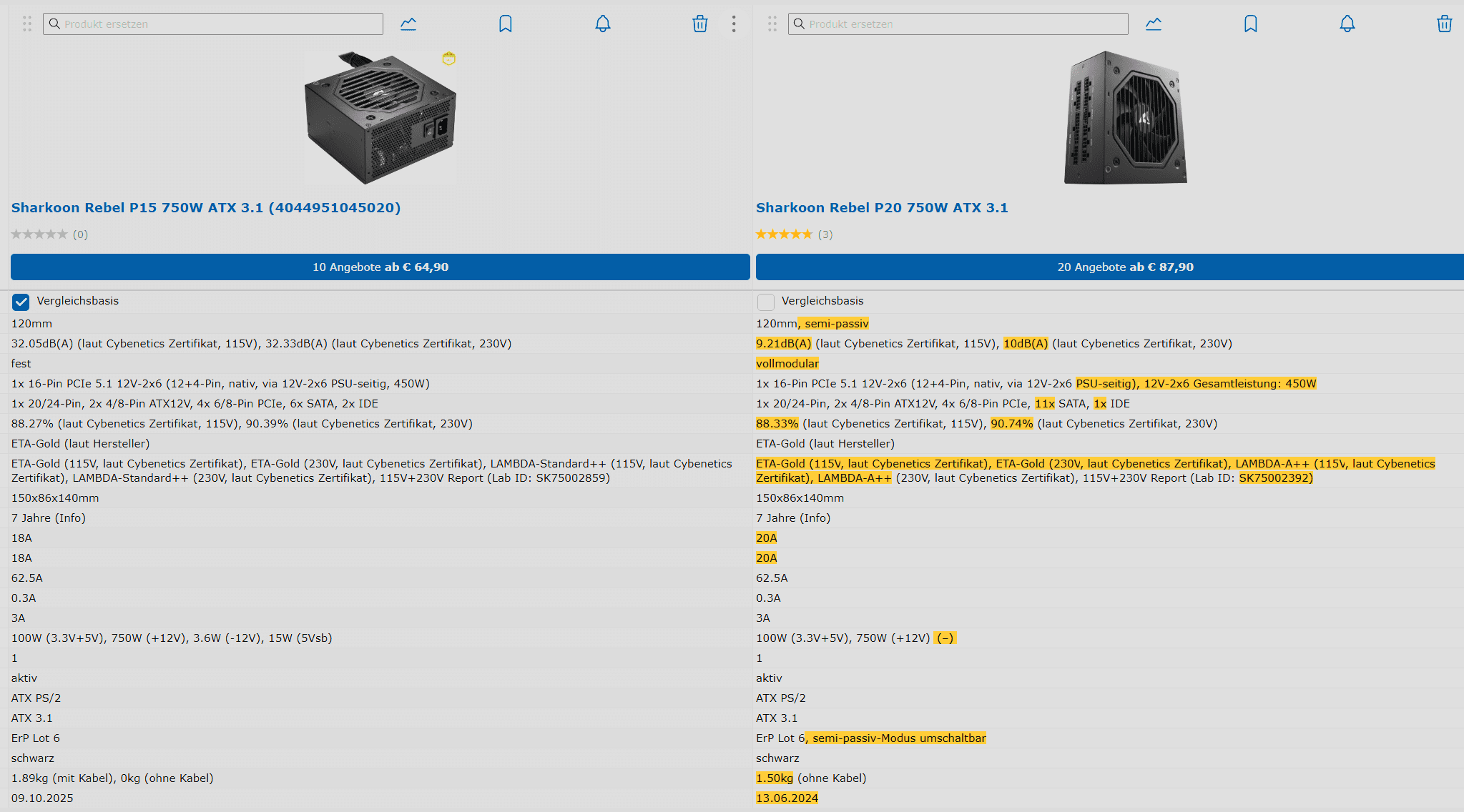Open price history chart for Rebel P20
The width and height of the screenshot is (1464, 812).
pos(1154,24)
